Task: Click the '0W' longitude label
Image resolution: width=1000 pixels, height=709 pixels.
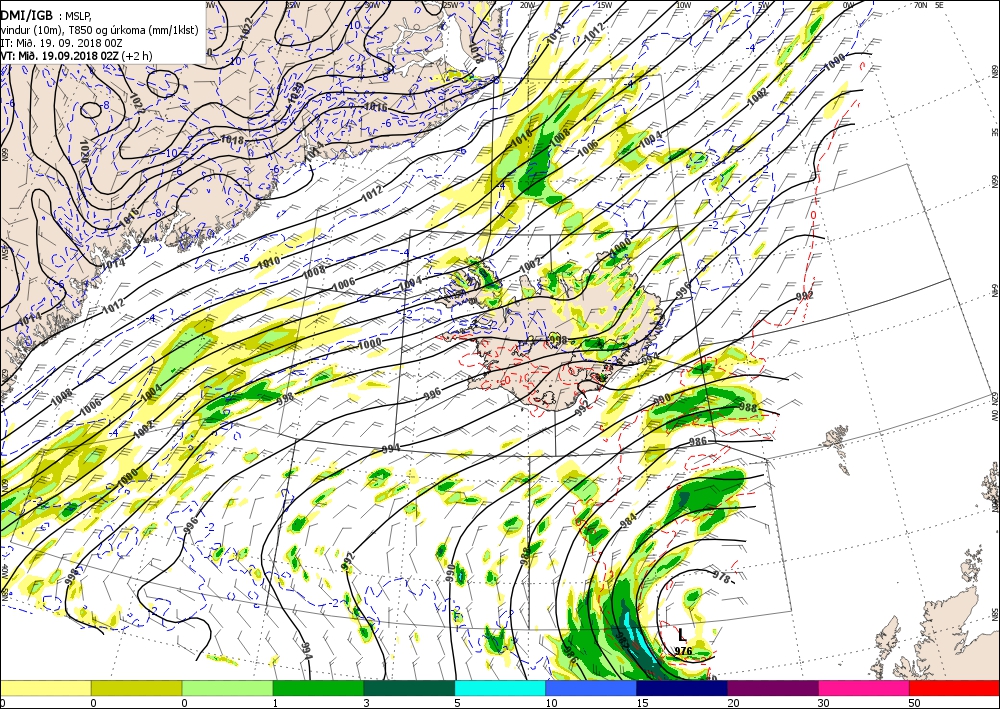Action: (x=848, y=5)
